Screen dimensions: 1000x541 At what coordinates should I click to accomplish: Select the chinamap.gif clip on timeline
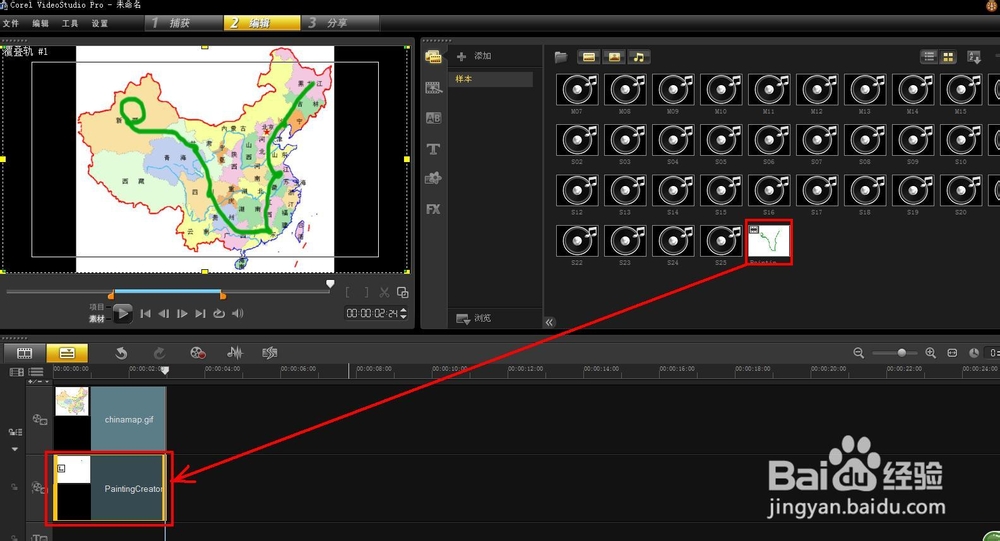pyautogui.click(x=110, y=419)
